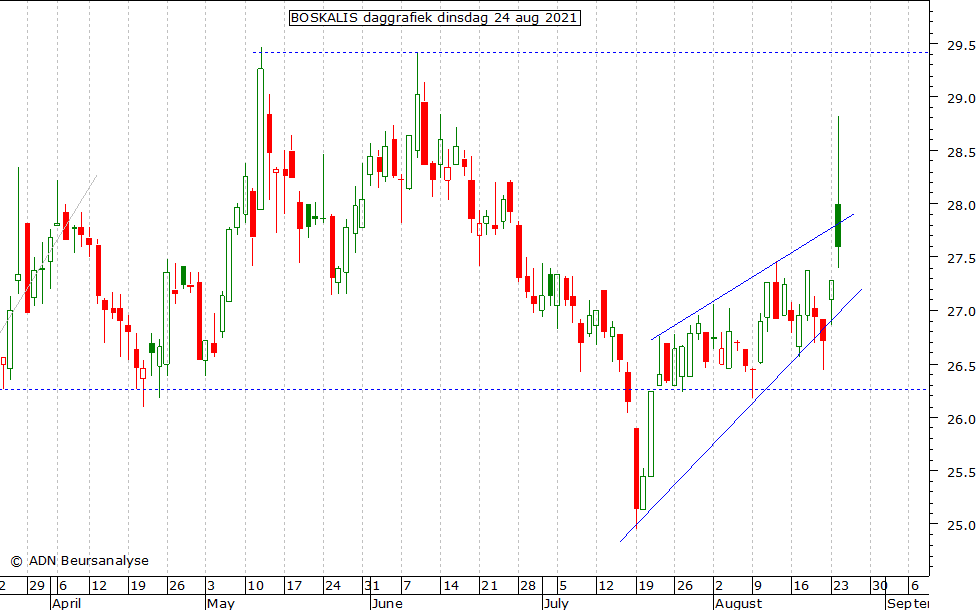Click the © ADN Beursanalyse copyright text
980x610 pixels.
pos(79,561)
